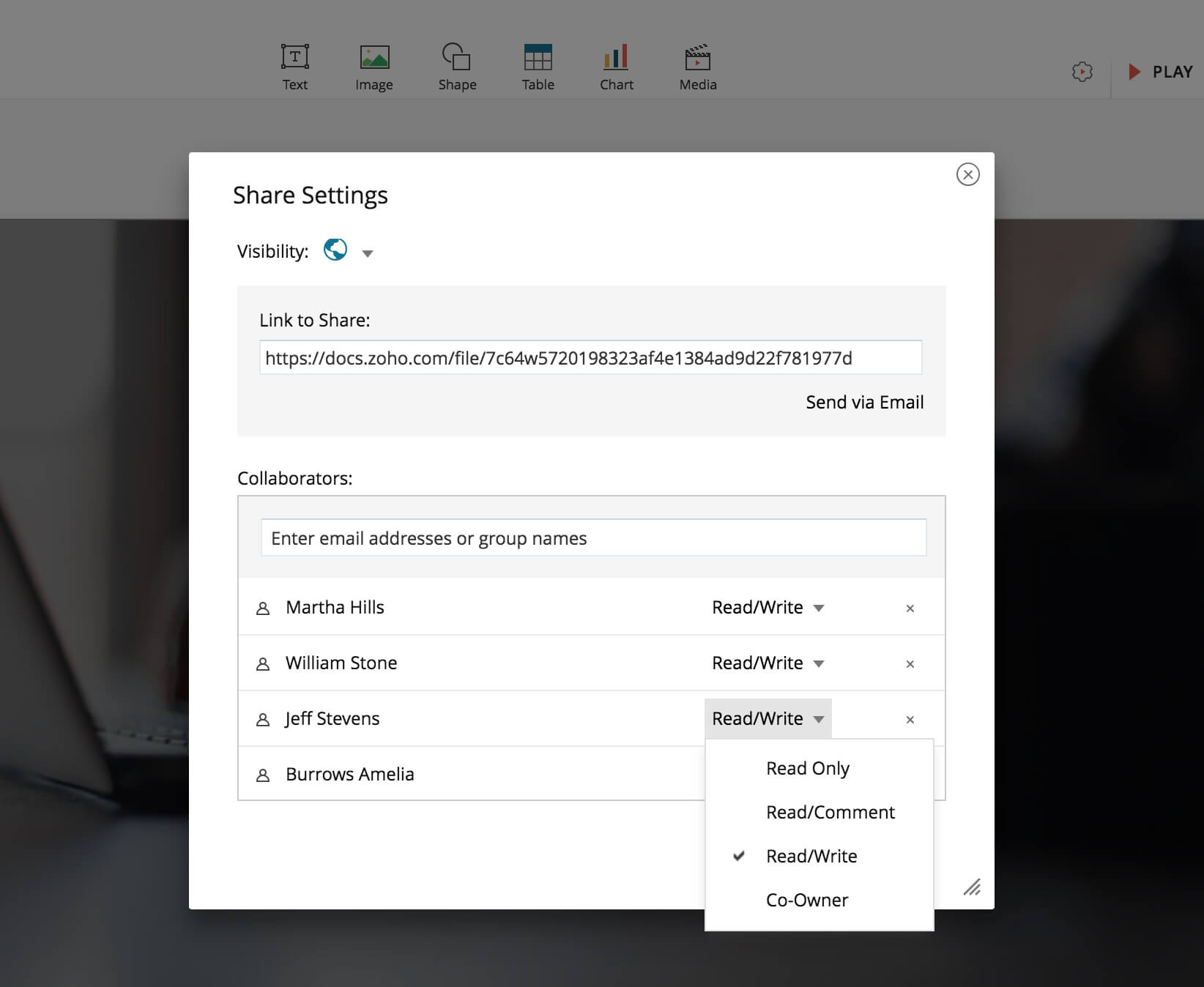1204x987 pixels.
Task: Click Burrows Amelia user icon
Action: [x=263, y=775]
